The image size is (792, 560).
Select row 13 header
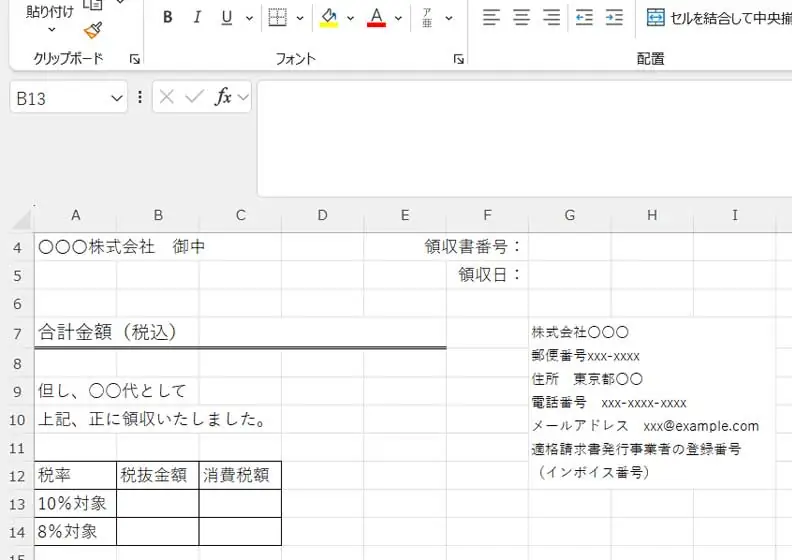coord(17,504)
